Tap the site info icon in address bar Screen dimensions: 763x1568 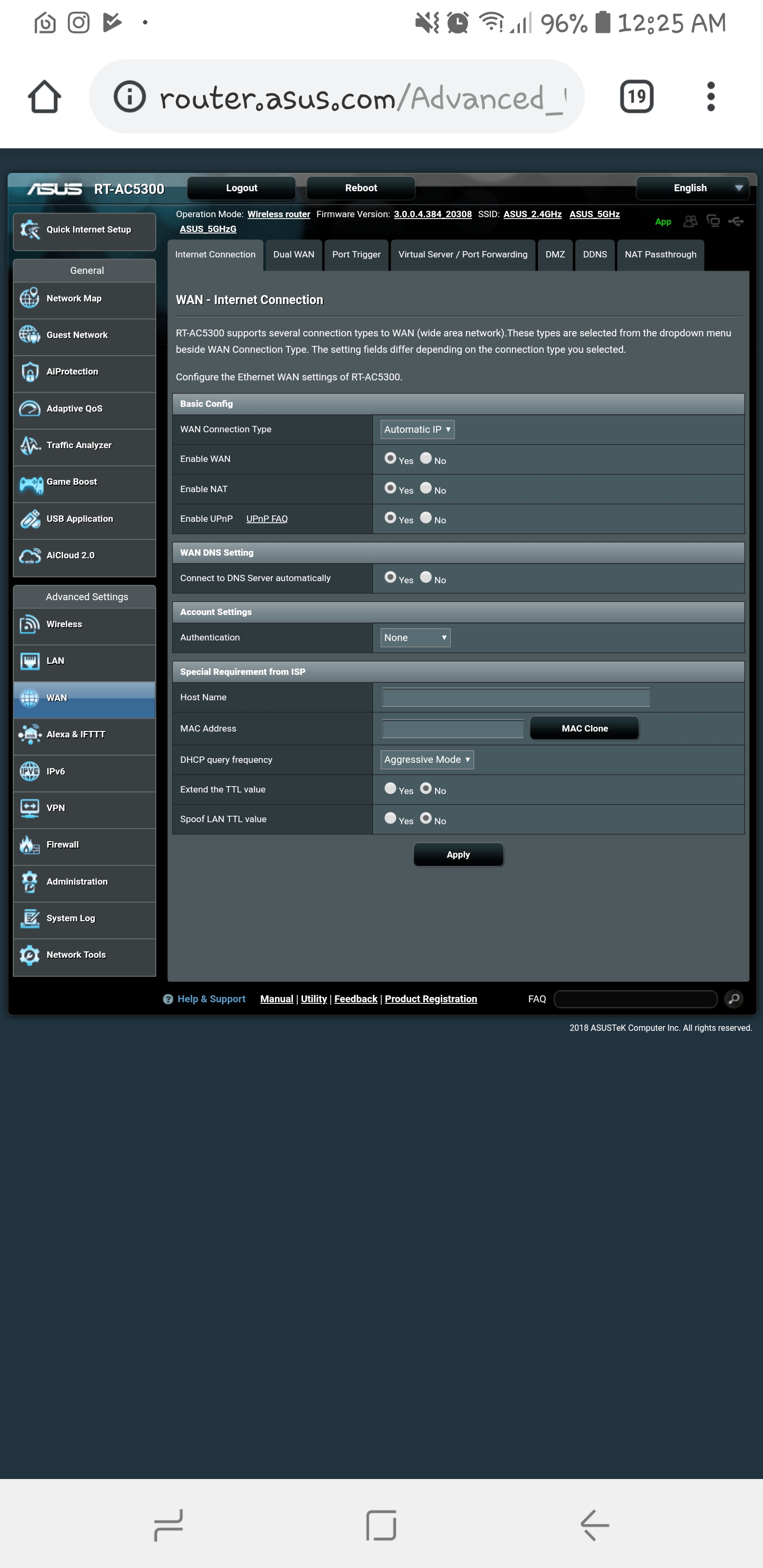click(130, 97)
